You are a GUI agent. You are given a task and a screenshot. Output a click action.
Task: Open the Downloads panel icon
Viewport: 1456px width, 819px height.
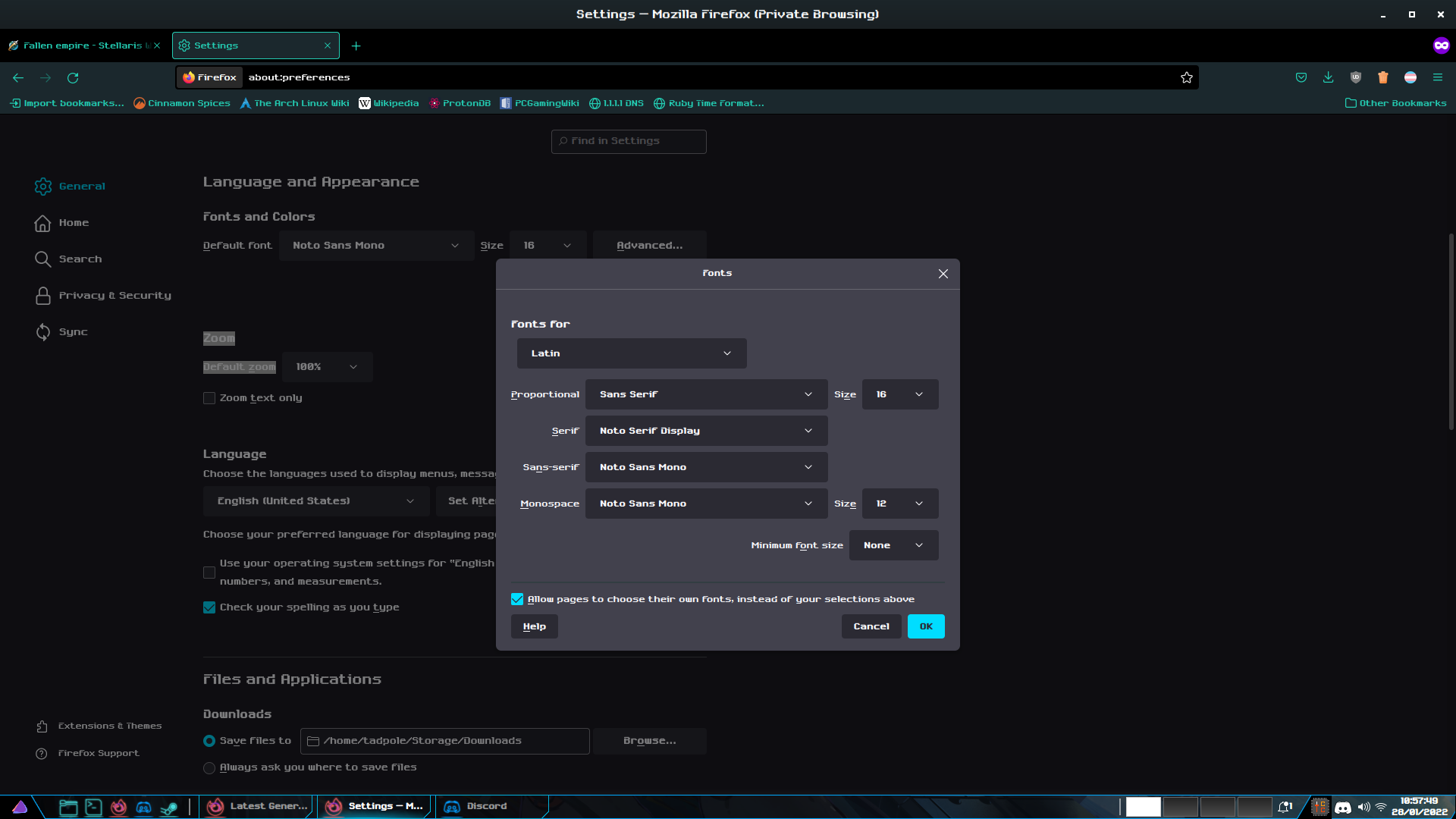point(1329,77)
